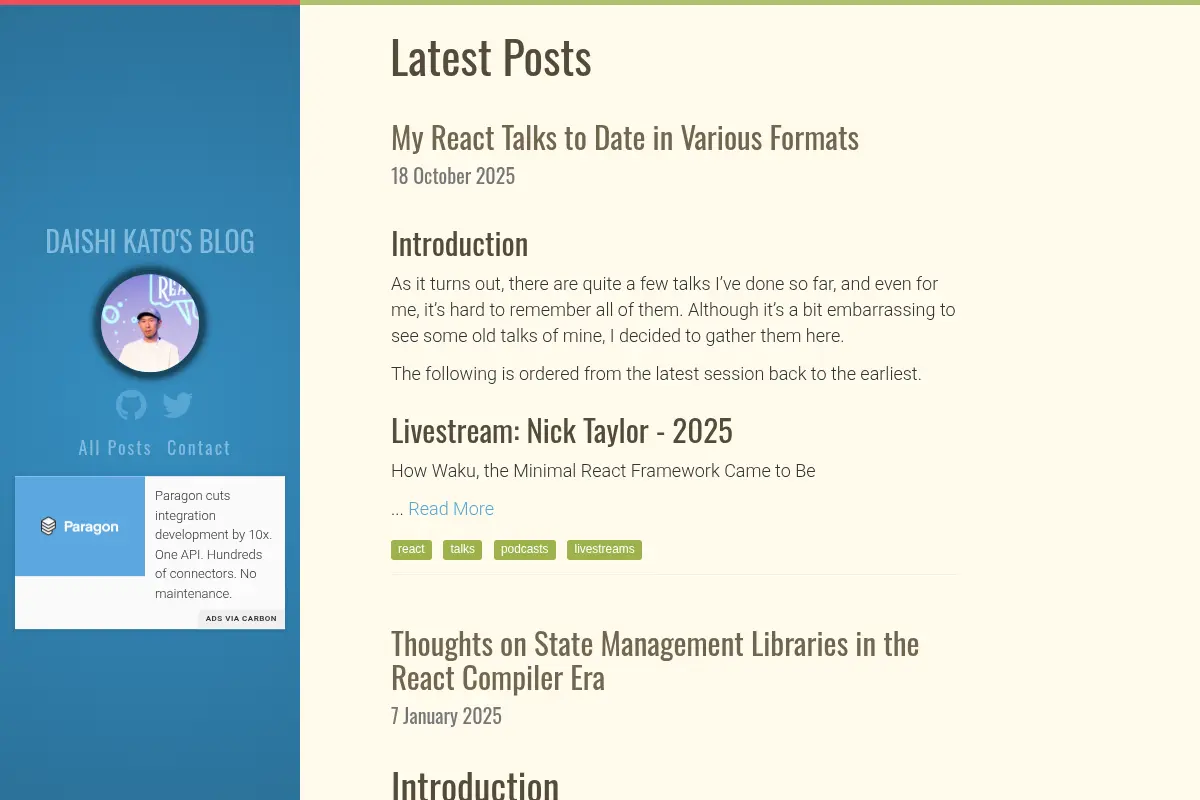1200x800 pixels.
Task: Open the Twitter bird icon
Action: pos(178,405)
